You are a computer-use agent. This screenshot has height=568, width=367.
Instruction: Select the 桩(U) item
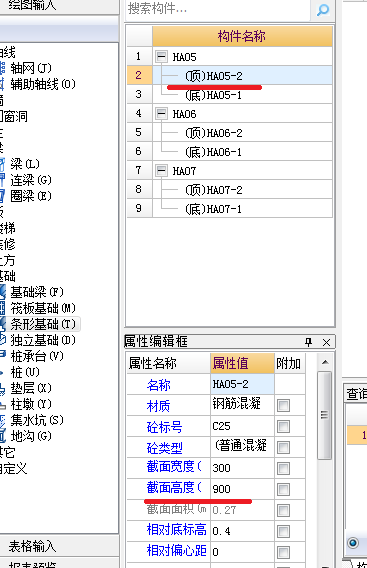click(x=24, y=372)
